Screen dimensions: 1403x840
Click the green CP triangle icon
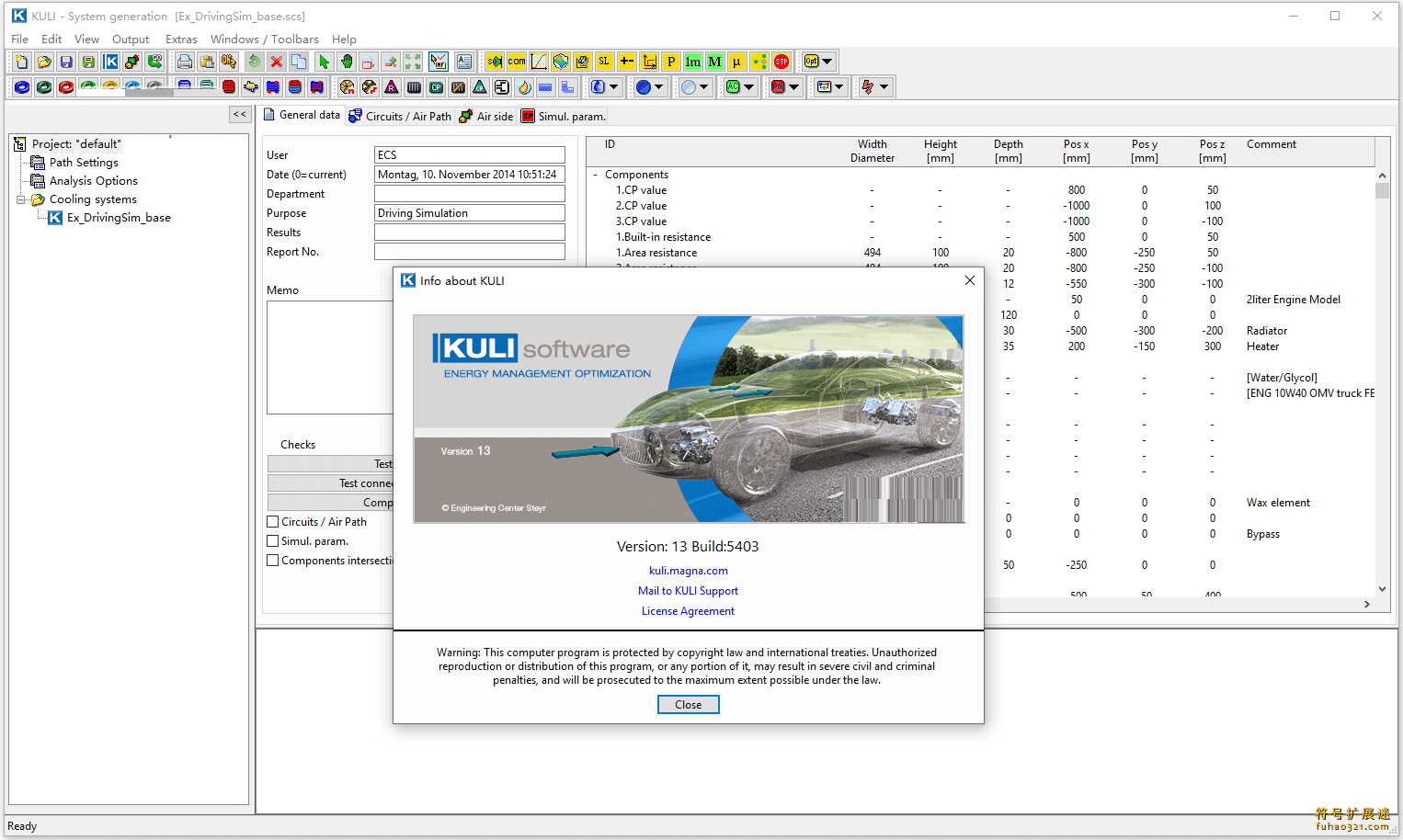(480, 87)
